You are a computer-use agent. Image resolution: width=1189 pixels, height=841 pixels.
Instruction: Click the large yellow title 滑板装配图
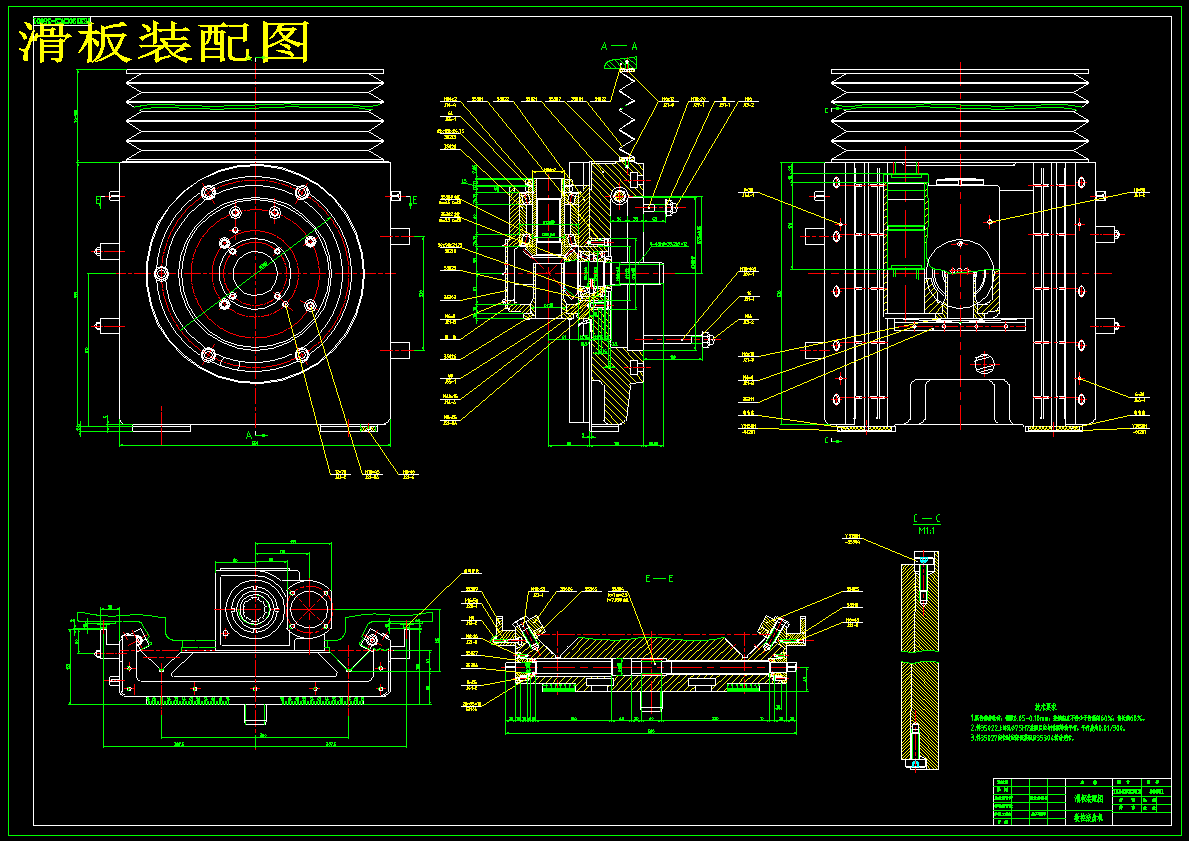point(165,42)
